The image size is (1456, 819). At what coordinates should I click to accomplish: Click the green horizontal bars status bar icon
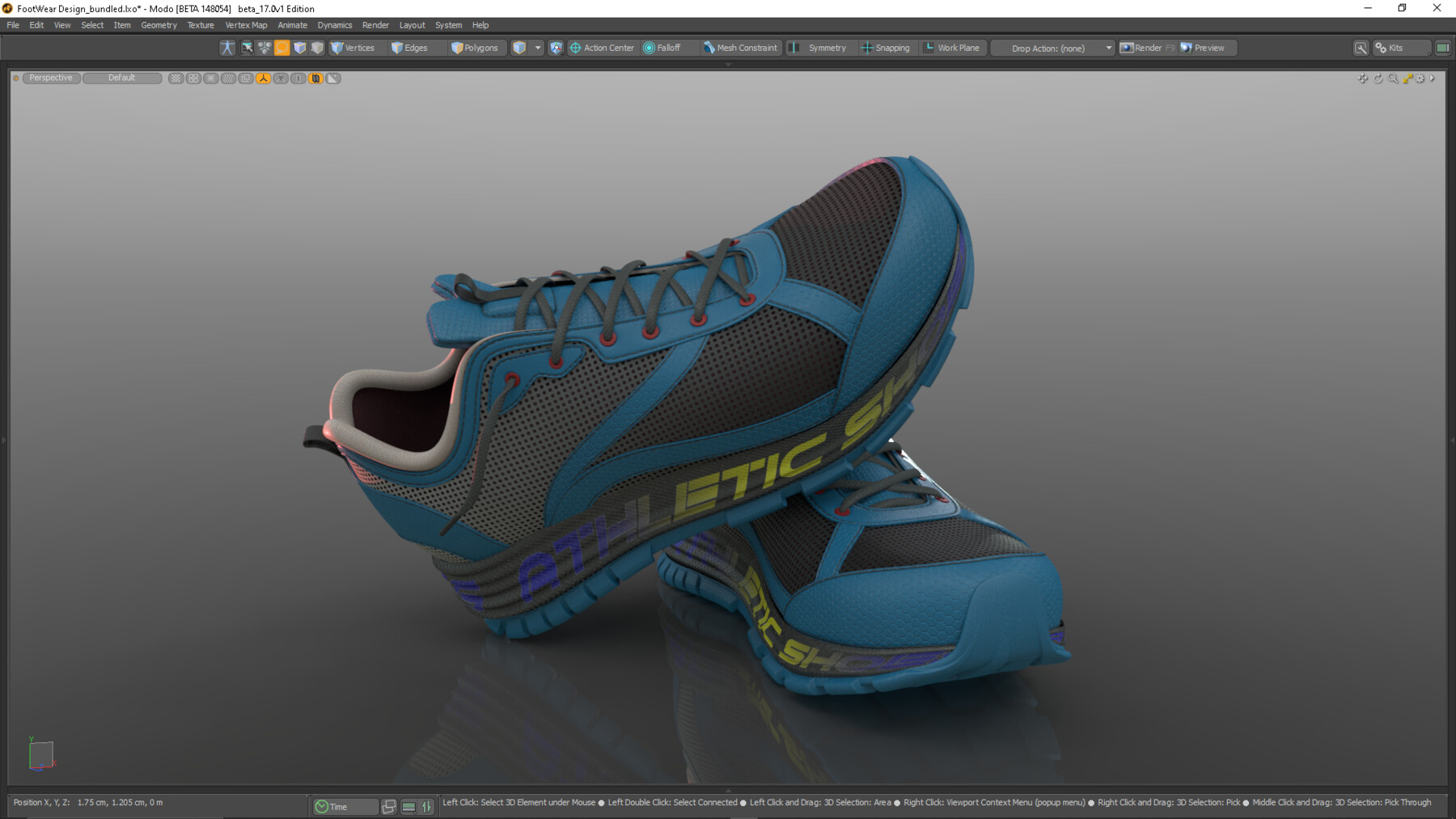coord(408,806)
